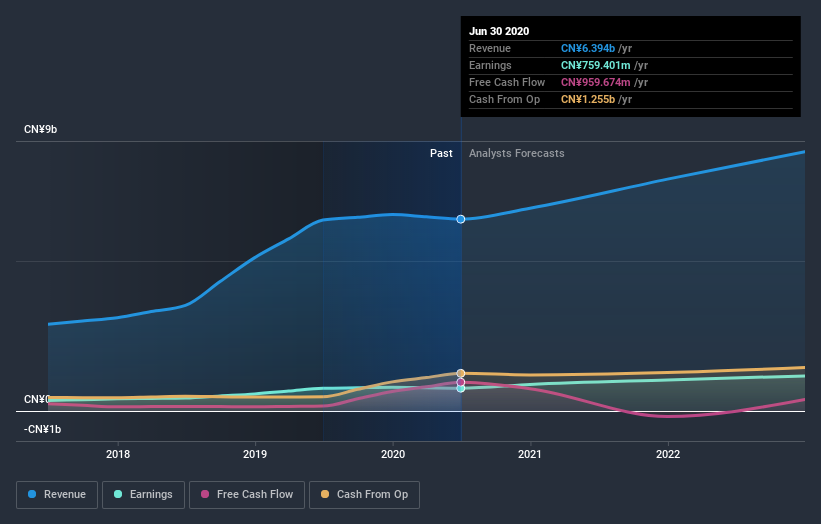Click the teal Earnings data point marker
This screenshot has width=821, height=524.
461,388
